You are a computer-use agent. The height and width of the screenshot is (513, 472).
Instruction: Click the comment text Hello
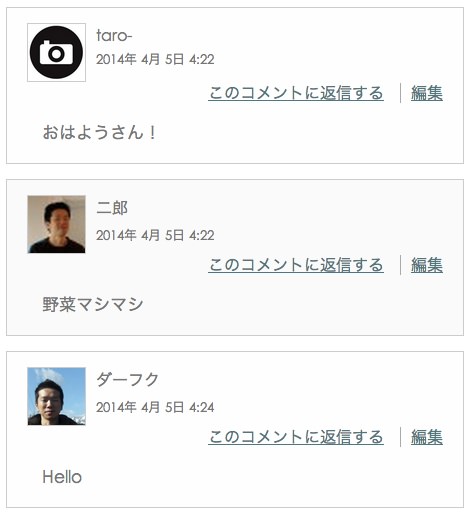(62, 477)
